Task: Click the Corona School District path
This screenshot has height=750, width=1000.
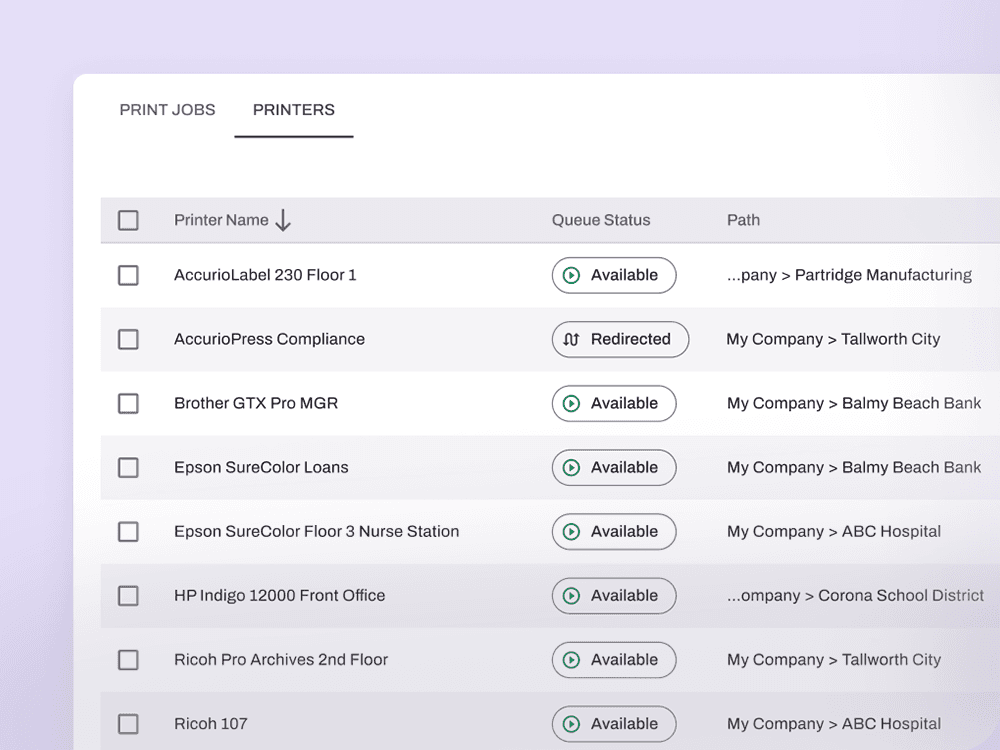Action: [855, 596]
